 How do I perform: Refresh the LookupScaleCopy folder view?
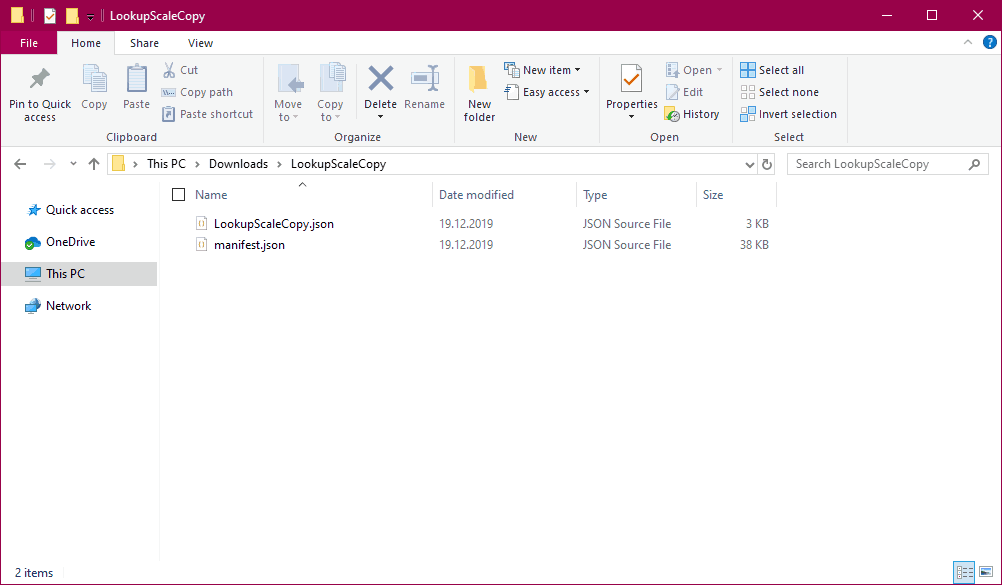coord(767,164)
